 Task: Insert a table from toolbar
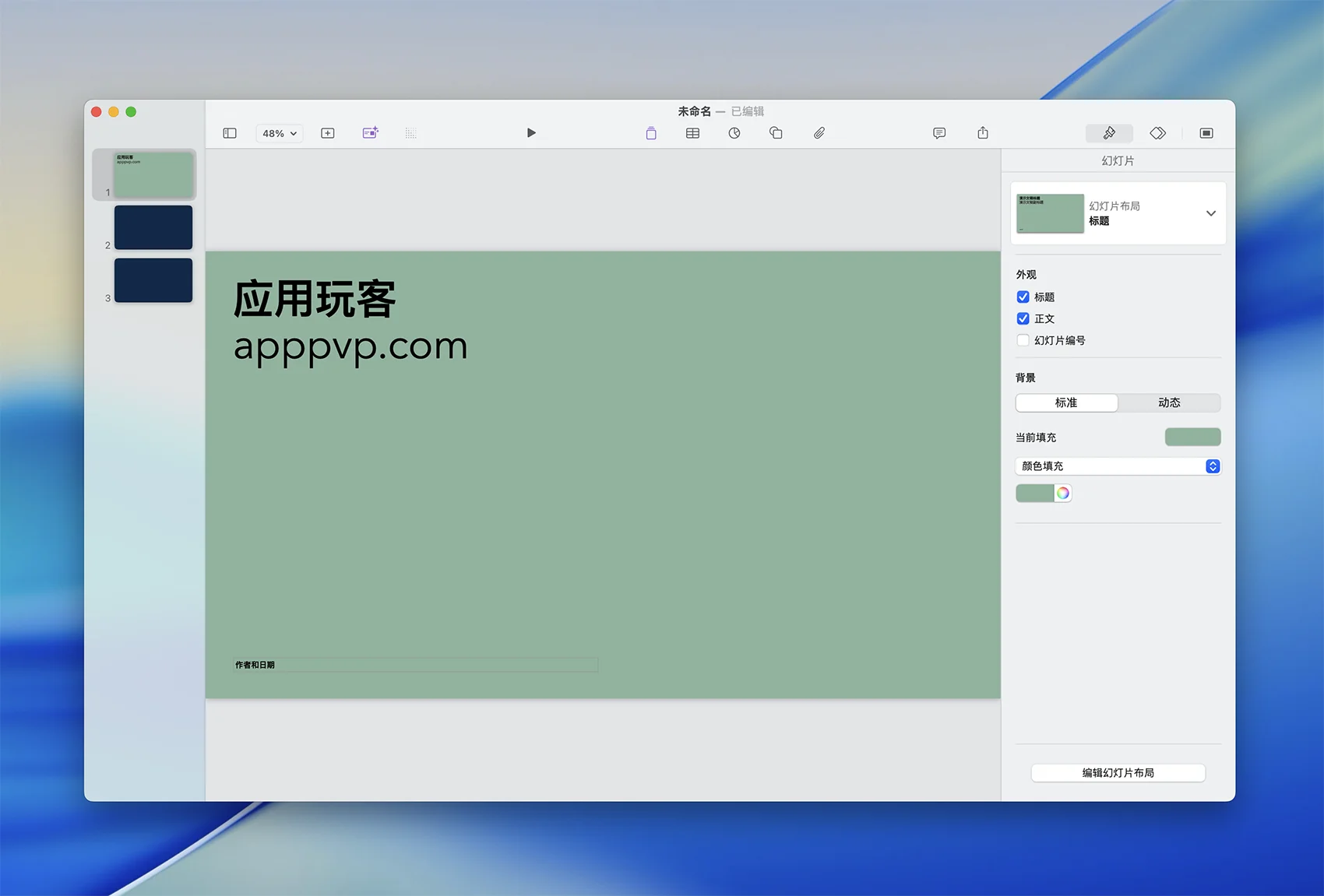[x=692, y=133]
